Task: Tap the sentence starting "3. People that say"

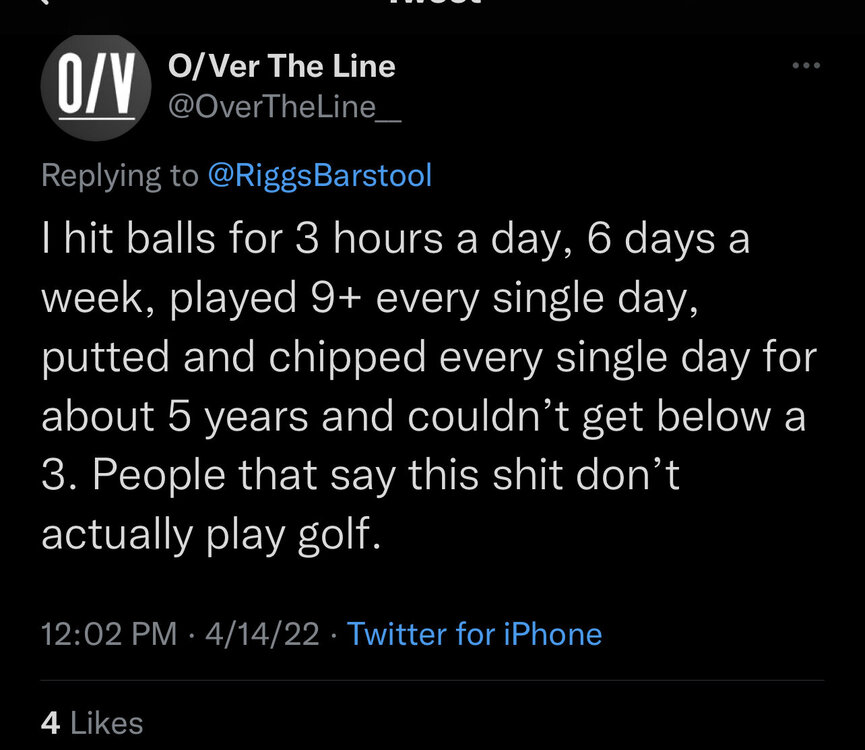Action: (360, 475)
